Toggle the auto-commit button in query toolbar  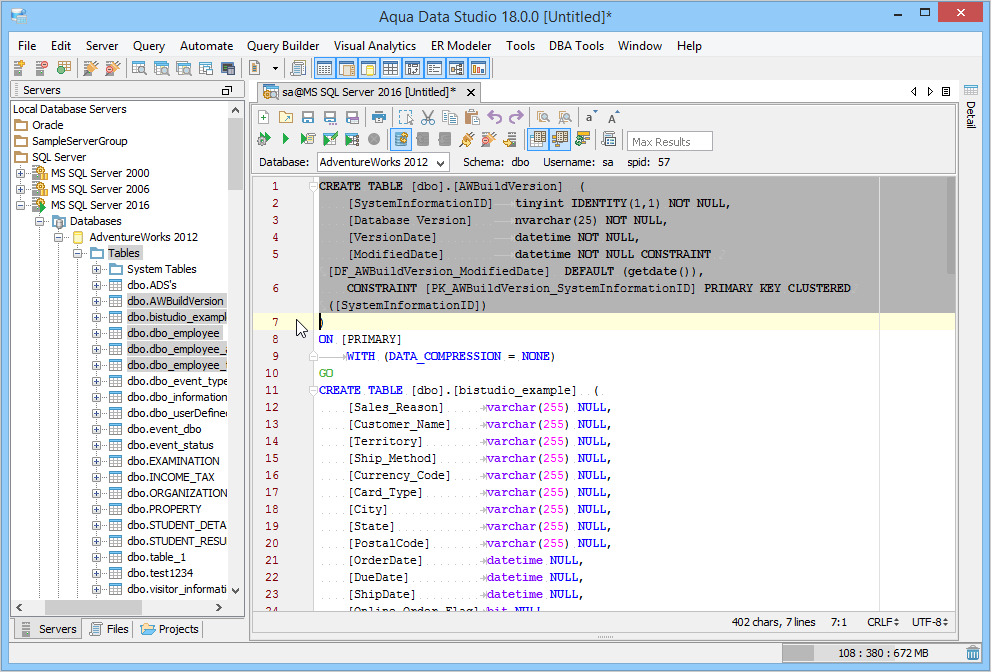pos(401,139)
